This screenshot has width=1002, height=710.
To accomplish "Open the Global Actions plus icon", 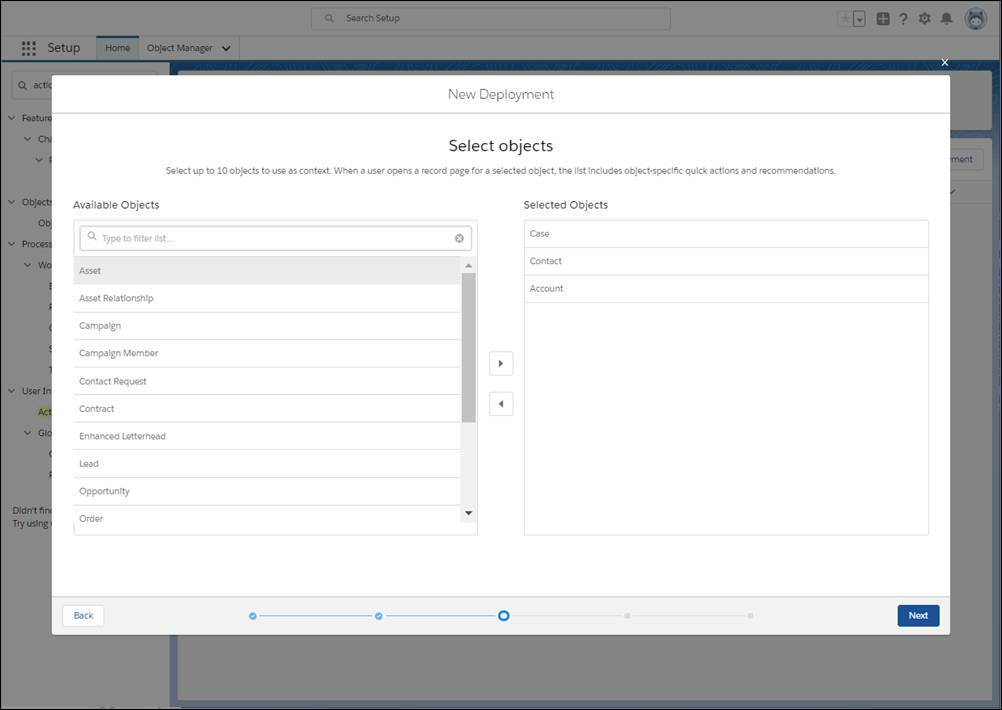I will [883, 19].
